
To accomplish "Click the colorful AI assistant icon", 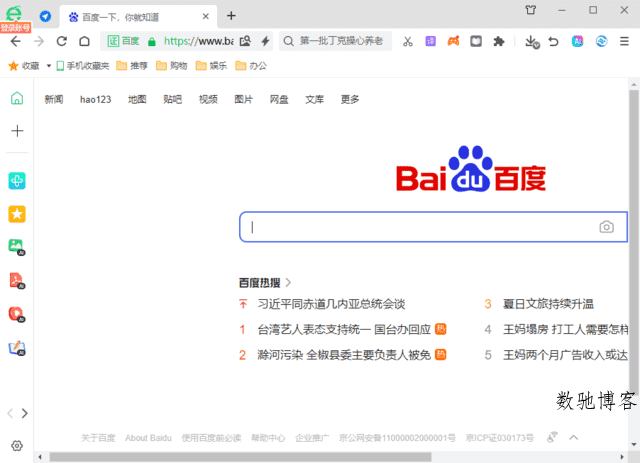I will [578, 41].
